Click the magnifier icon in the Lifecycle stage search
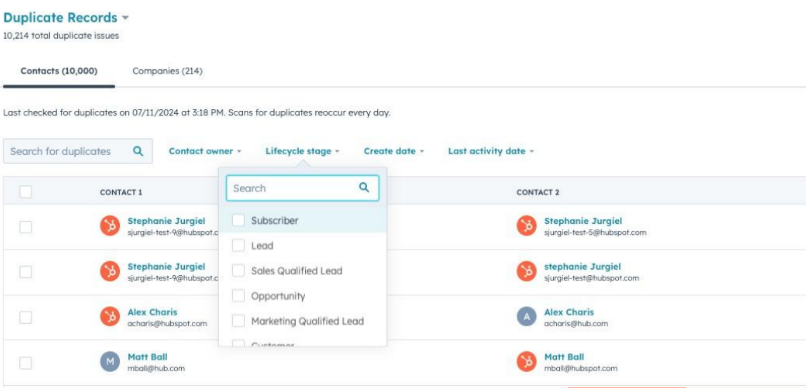Image resolution: width=806 pixels, height=388 pixels. click(x=364, y=188)
